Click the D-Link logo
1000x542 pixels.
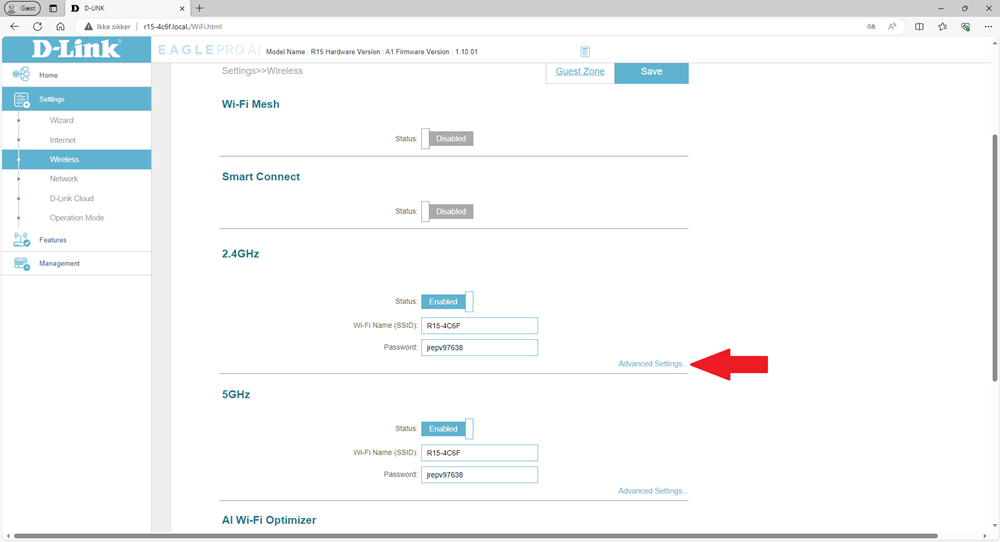click(77, 49)
